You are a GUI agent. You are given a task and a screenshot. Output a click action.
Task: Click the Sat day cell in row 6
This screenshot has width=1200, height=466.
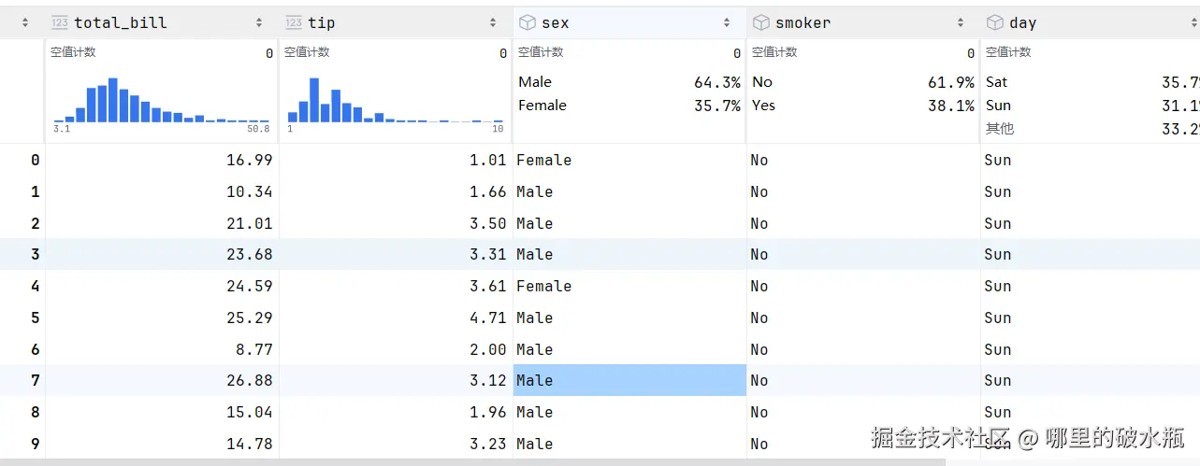[x=996, y=349]
